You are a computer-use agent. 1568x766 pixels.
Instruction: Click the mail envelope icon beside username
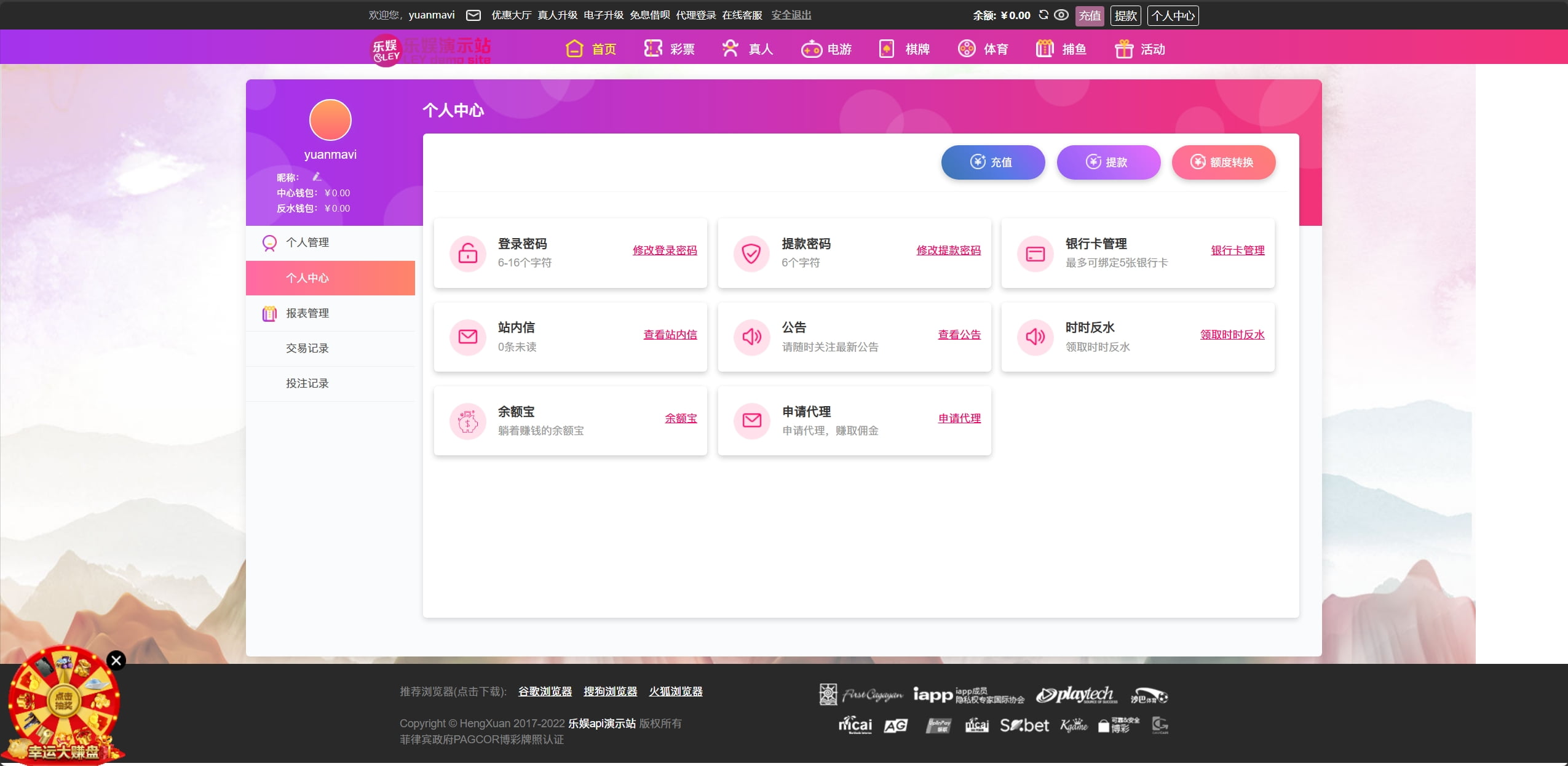point(473,15)
